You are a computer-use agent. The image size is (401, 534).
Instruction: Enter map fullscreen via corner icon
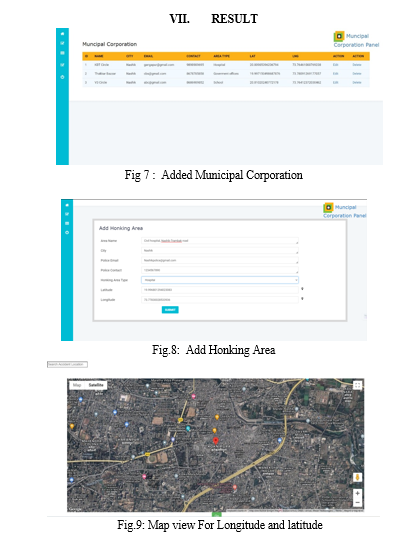point(357,386)
